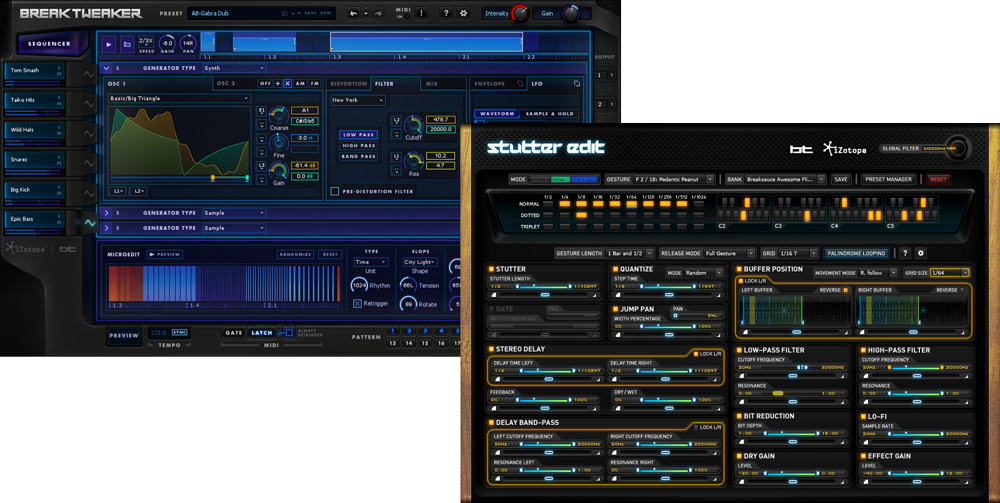1000x503 pixels.
Task: Click the waveform icon beside Big Kick track
Action: [89, 193]
